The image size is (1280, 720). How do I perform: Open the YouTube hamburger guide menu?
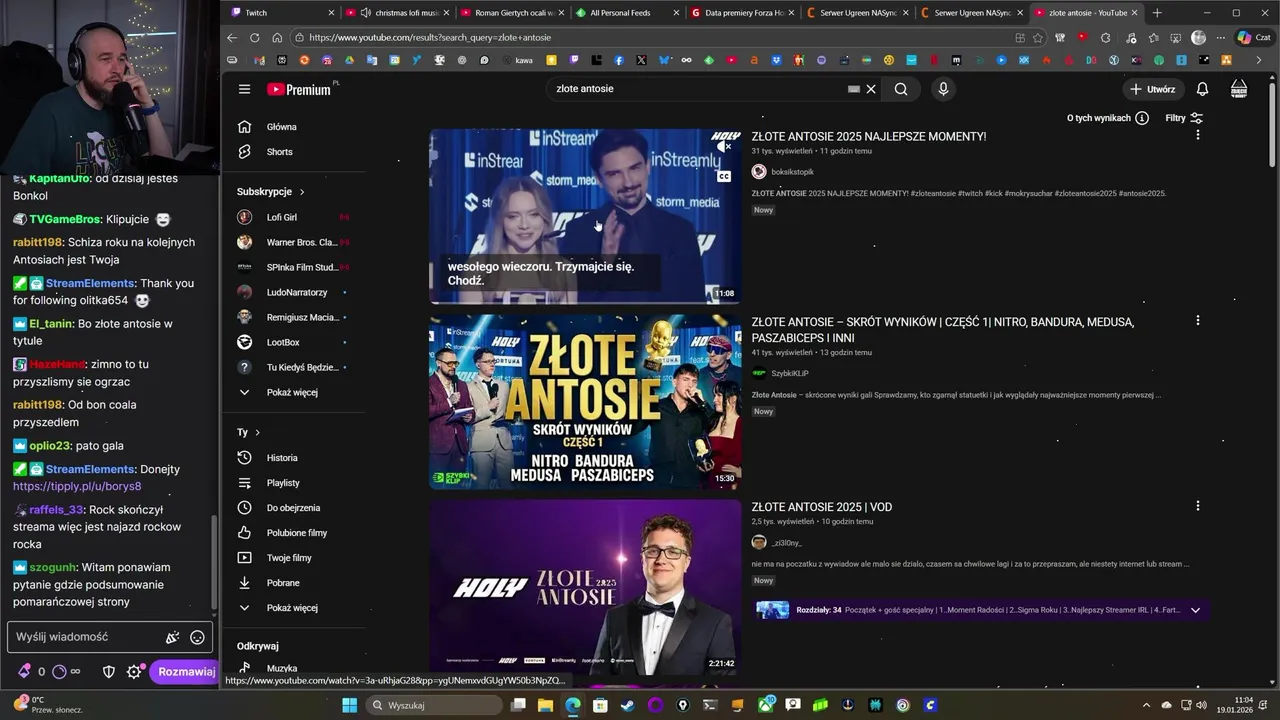coord(244,89)
